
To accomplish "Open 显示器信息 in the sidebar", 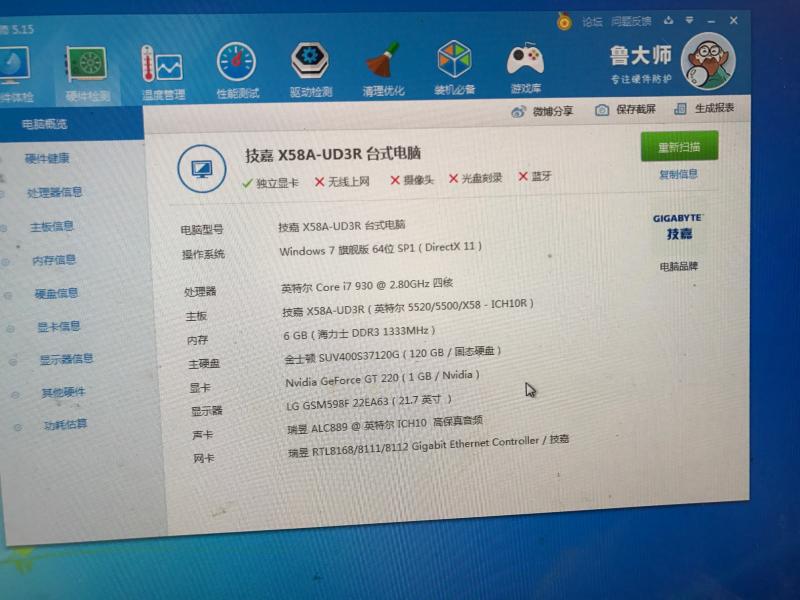I will (x=66, y=359).
